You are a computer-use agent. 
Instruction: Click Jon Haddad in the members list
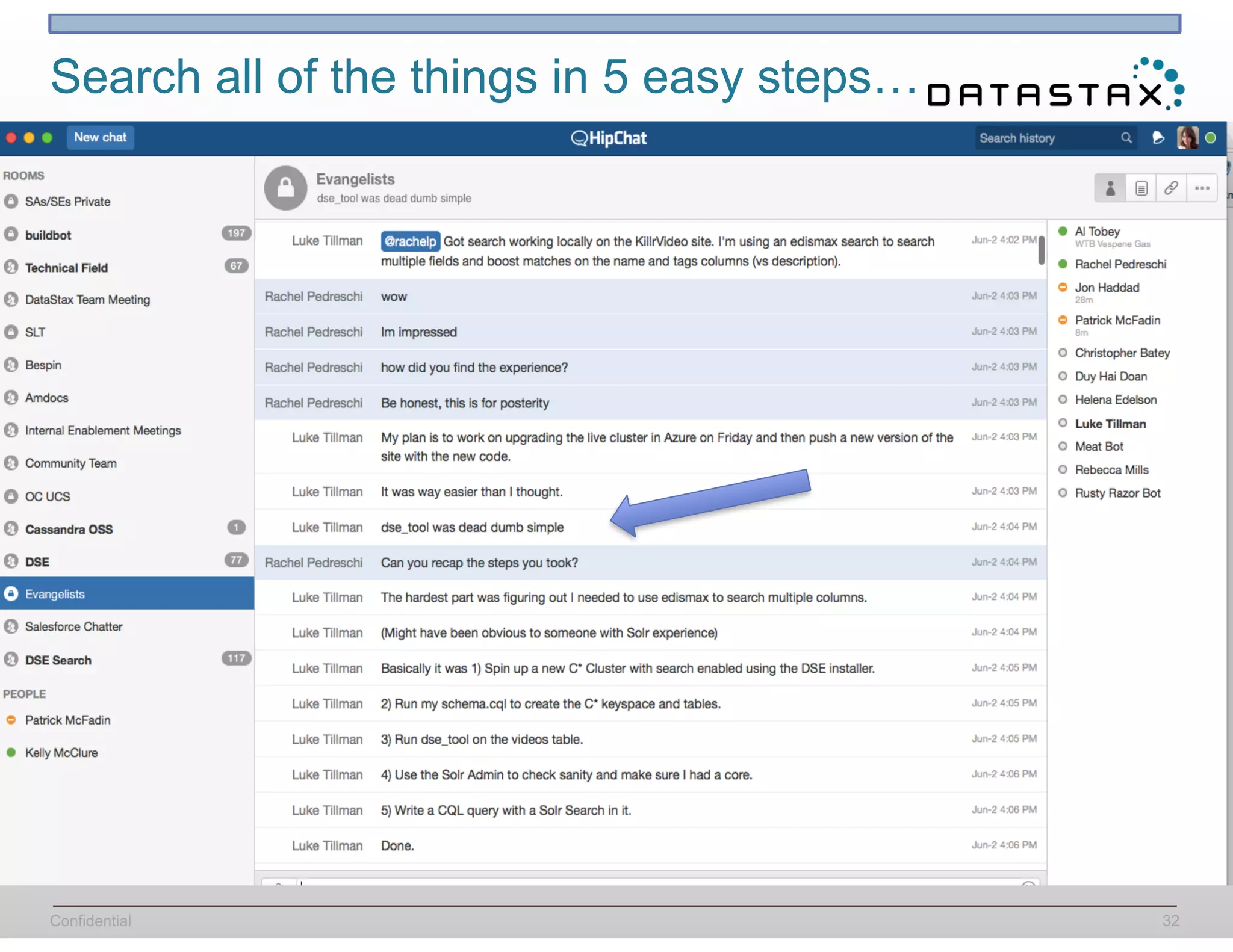pyautogui.click(x=1107, y=288)
